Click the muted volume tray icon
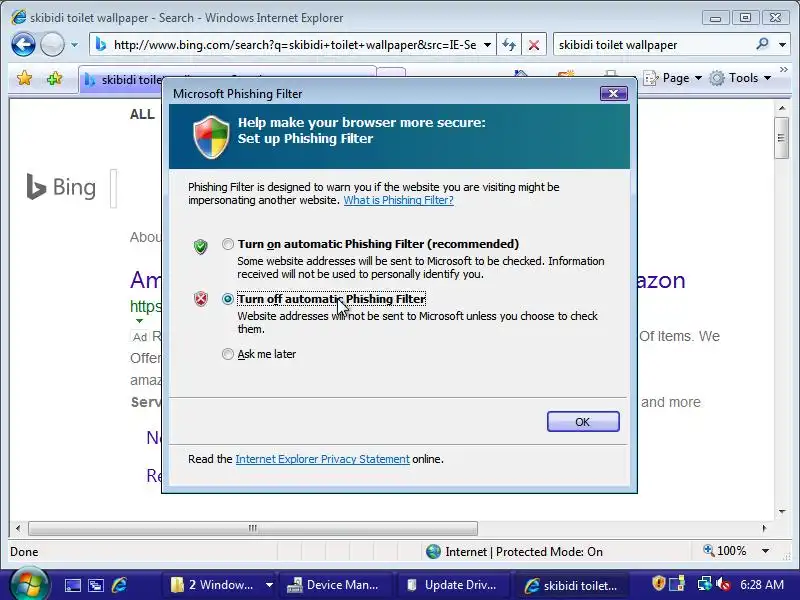Screen dimensions: 800x600 (x=723, y=584)
